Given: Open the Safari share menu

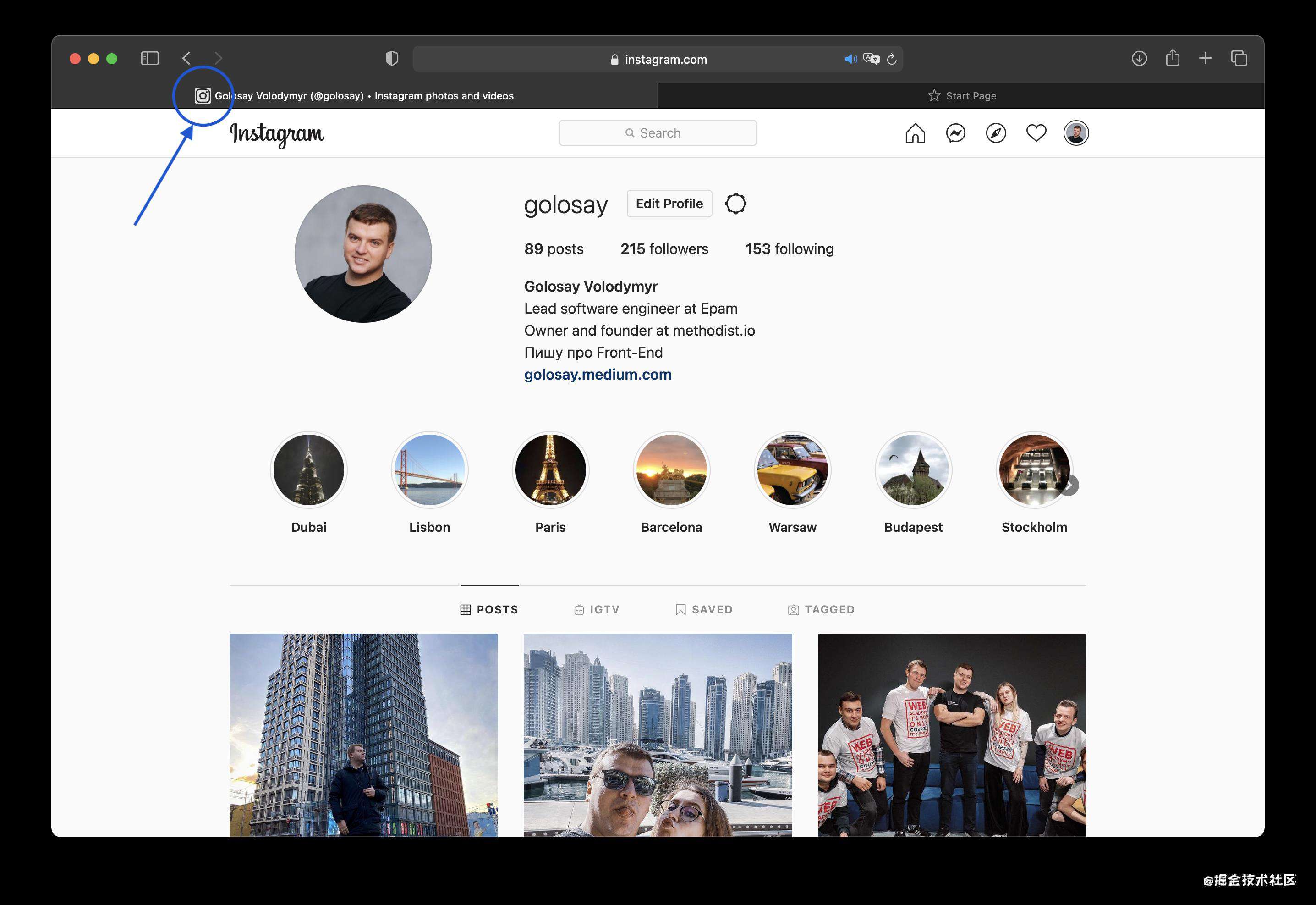Looking at the screenshot, I should coord(1173,57).
